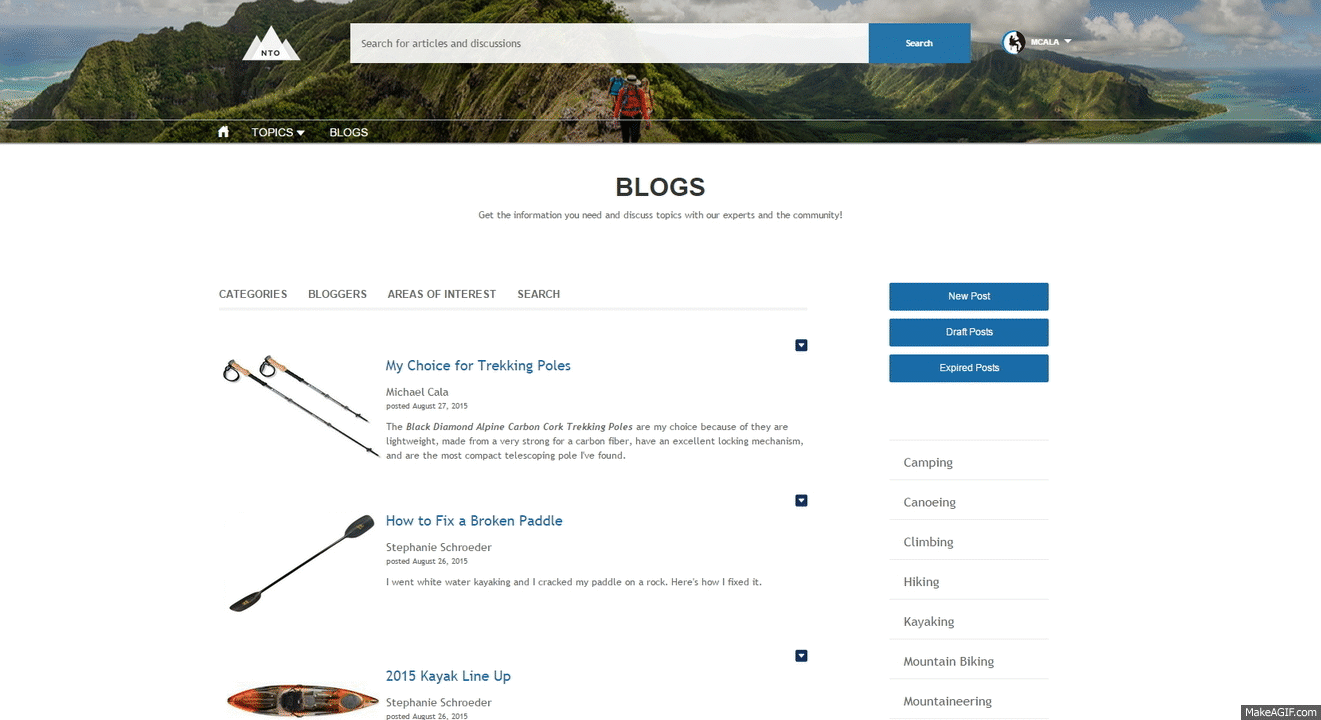Open options arrow for 2015 Kayak Line Up post

click(801, 655)
